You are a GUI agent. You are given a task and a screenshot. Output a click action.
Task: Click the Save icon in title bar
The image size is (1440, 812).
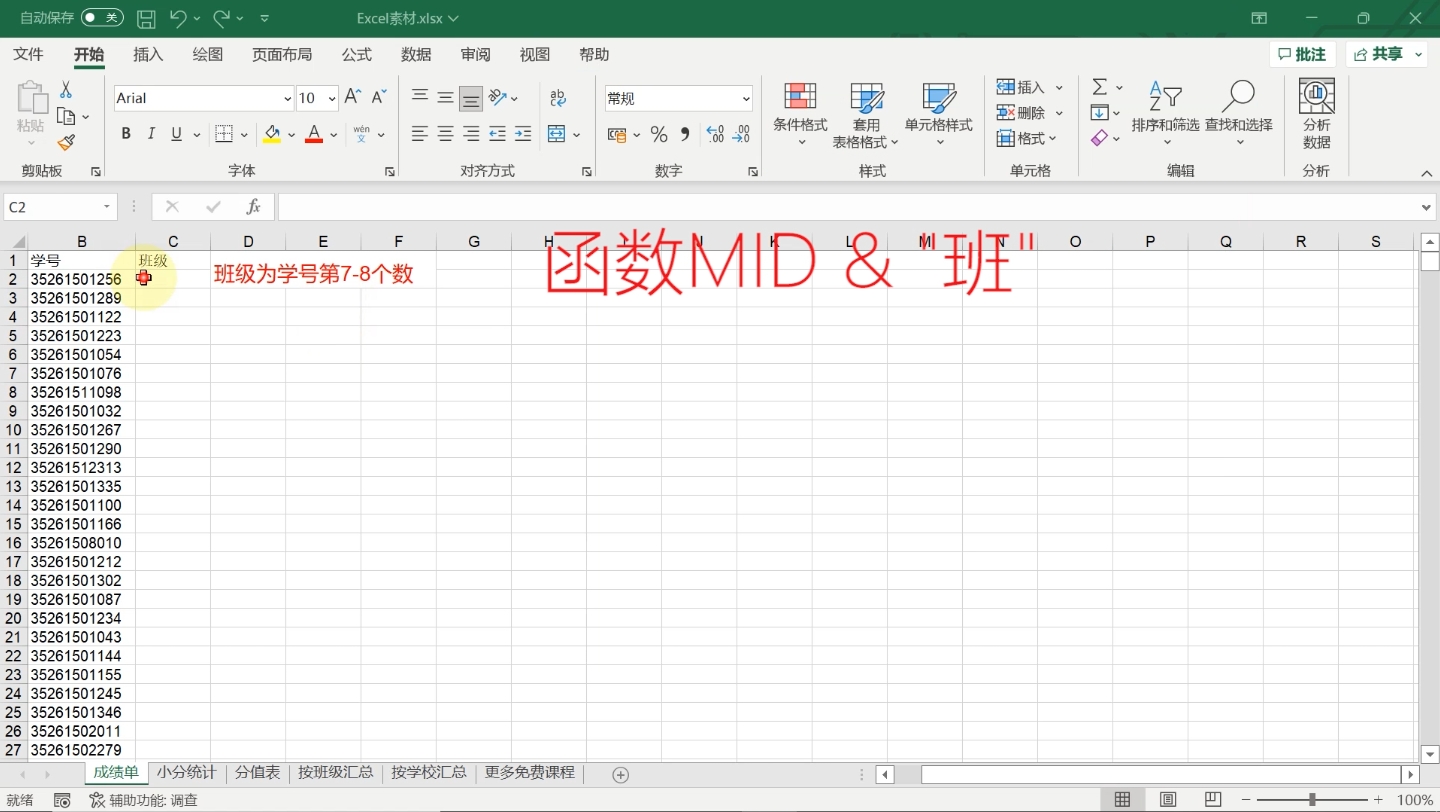146,18
